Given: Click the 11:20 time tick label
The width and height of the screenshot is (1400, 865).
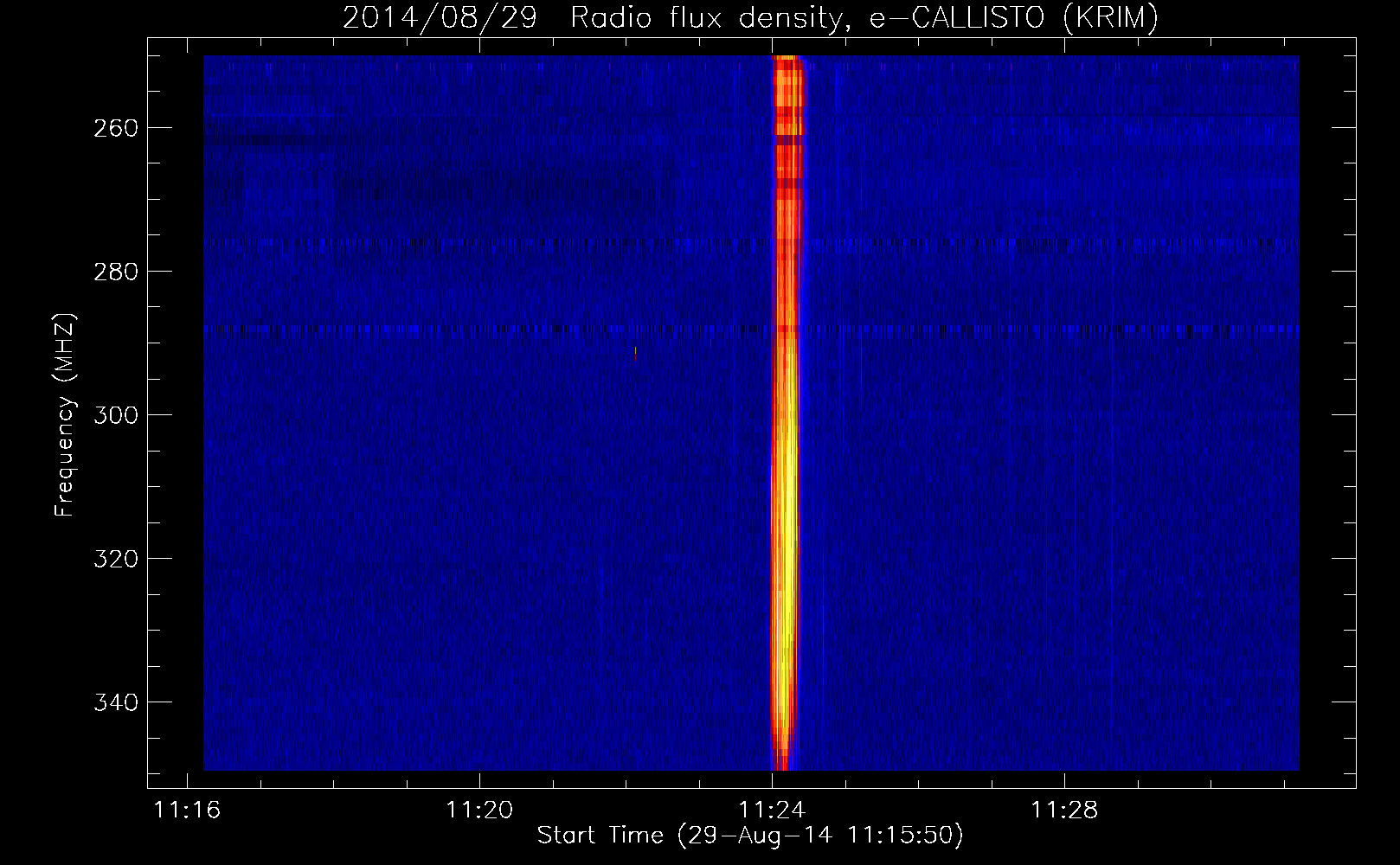Looking at the screenshot, I should (479, 811).
